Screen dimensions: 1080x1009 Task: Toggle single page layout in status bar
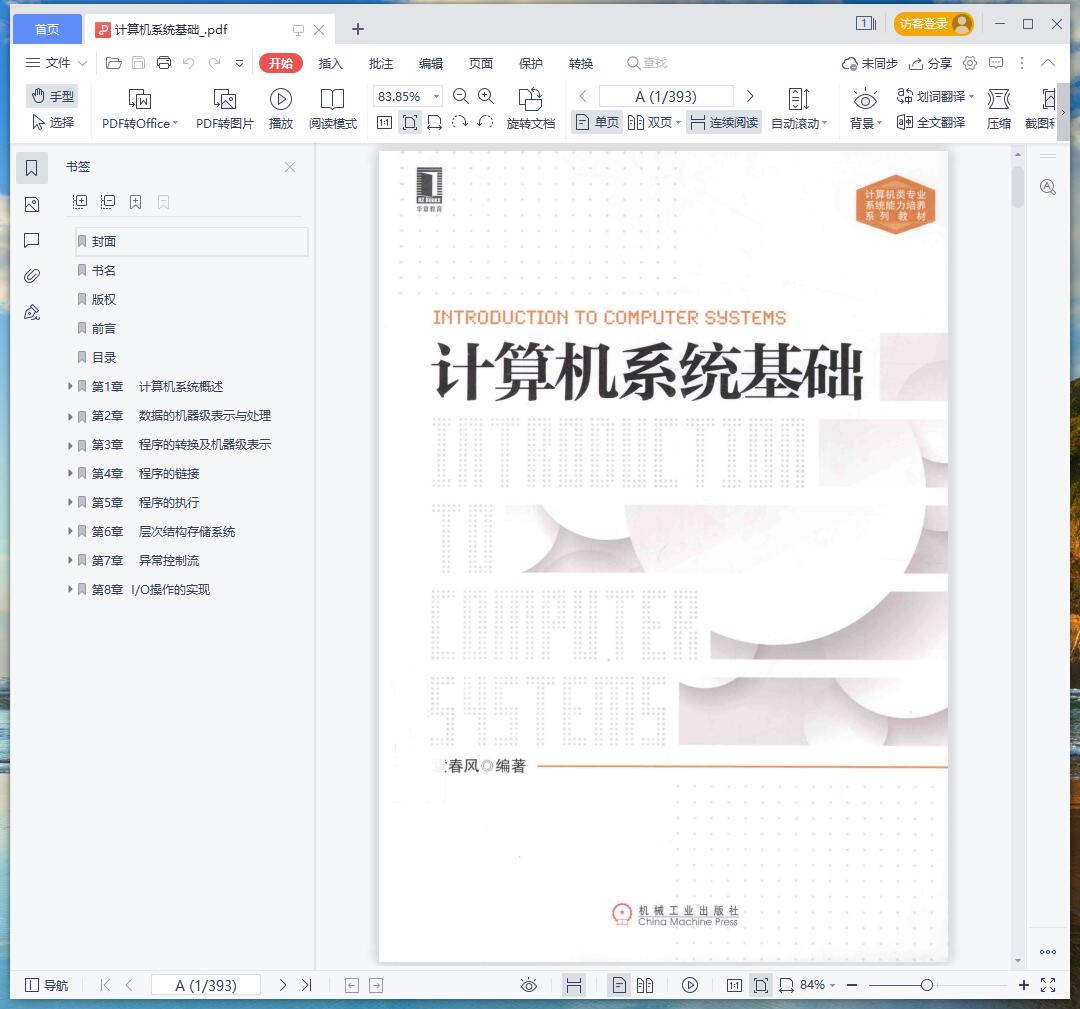(619, 985)
